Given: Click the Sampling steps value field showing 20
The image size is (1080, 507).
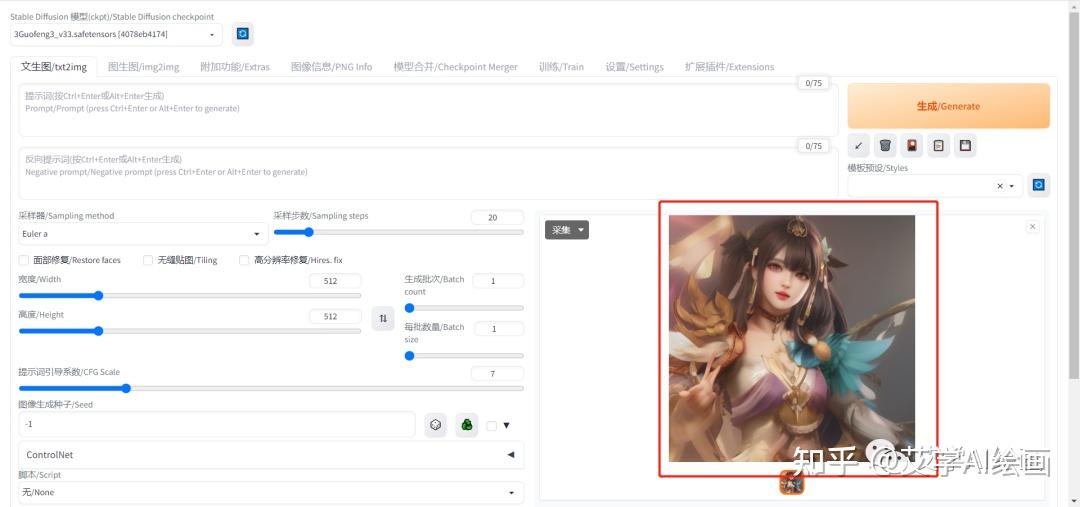Looking at the screenshot, I should (x=497, y=218).
